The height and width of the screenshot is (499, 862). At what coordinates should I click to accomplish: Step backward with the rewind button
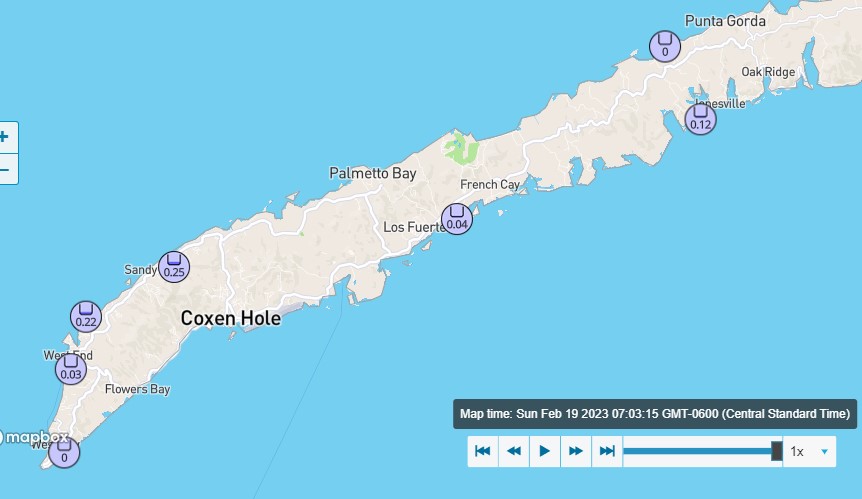coord(514,451)
